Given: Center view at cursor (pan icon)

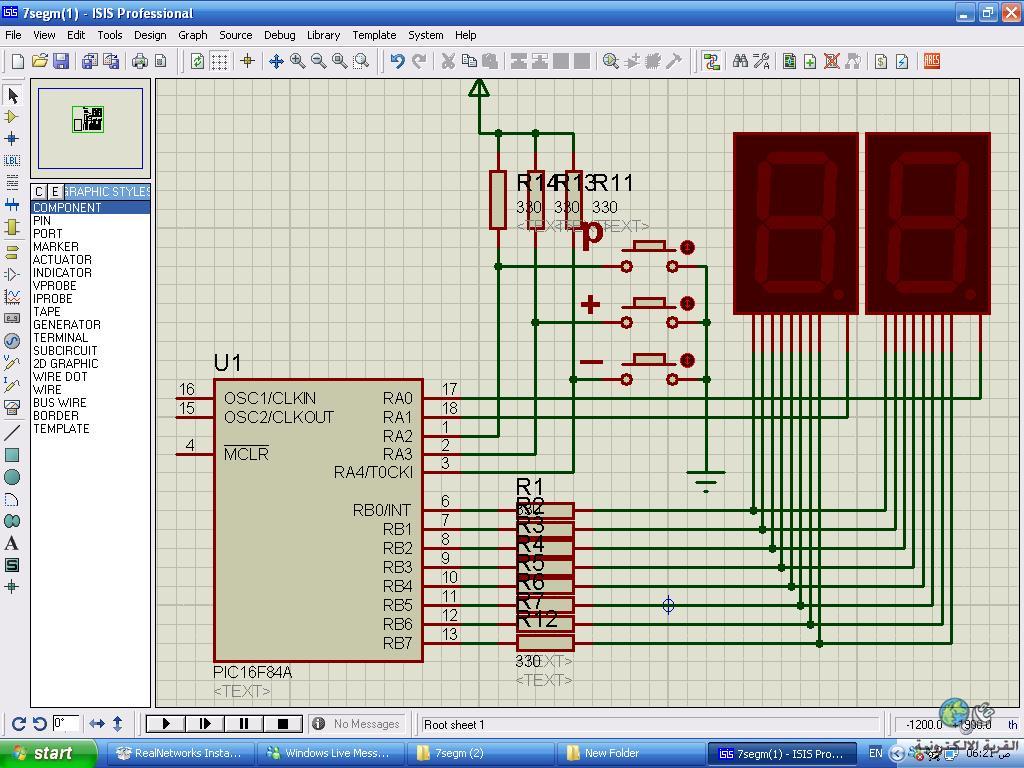Looking at the screenshot, I should click(x=276, y=61).
